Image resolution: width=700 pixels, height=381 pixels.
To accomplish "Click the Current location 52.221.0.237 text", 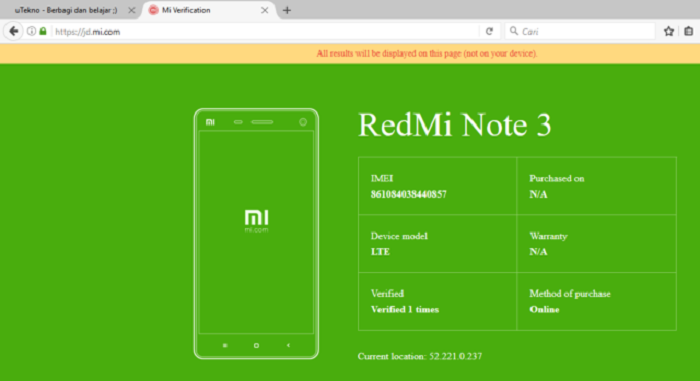I will 420,356.
